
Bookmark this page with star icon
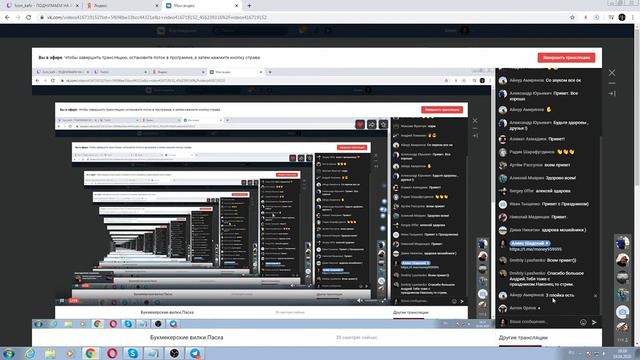click(x=572, y=18)
